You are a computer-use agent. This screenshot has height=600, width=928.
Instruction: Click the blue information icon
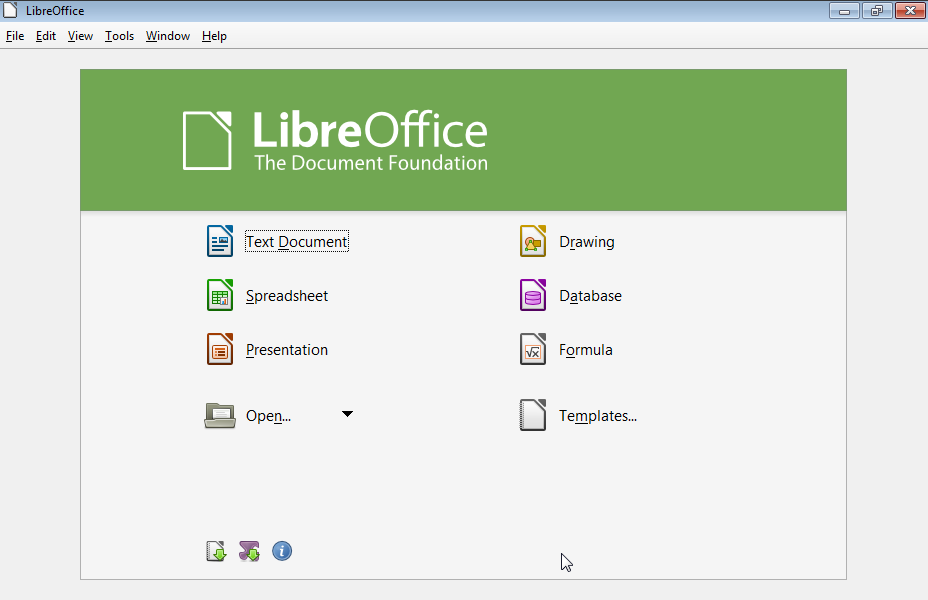tap(282, 551)
